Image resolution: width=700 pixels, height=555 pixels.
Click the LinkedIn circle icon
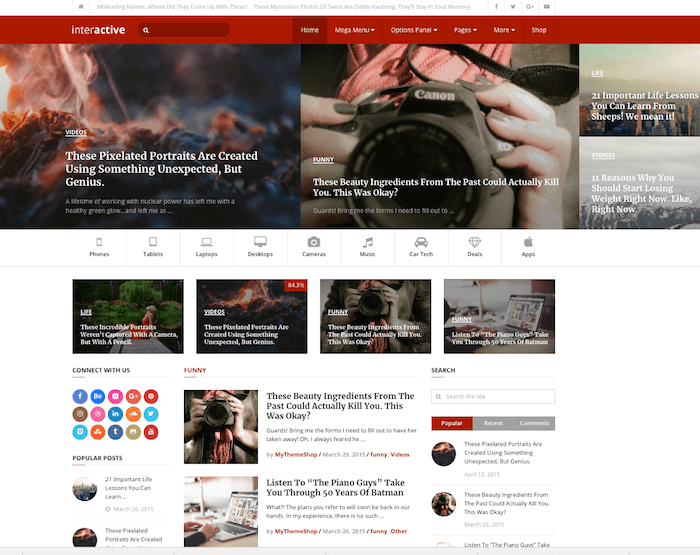(x=115, y=414)
